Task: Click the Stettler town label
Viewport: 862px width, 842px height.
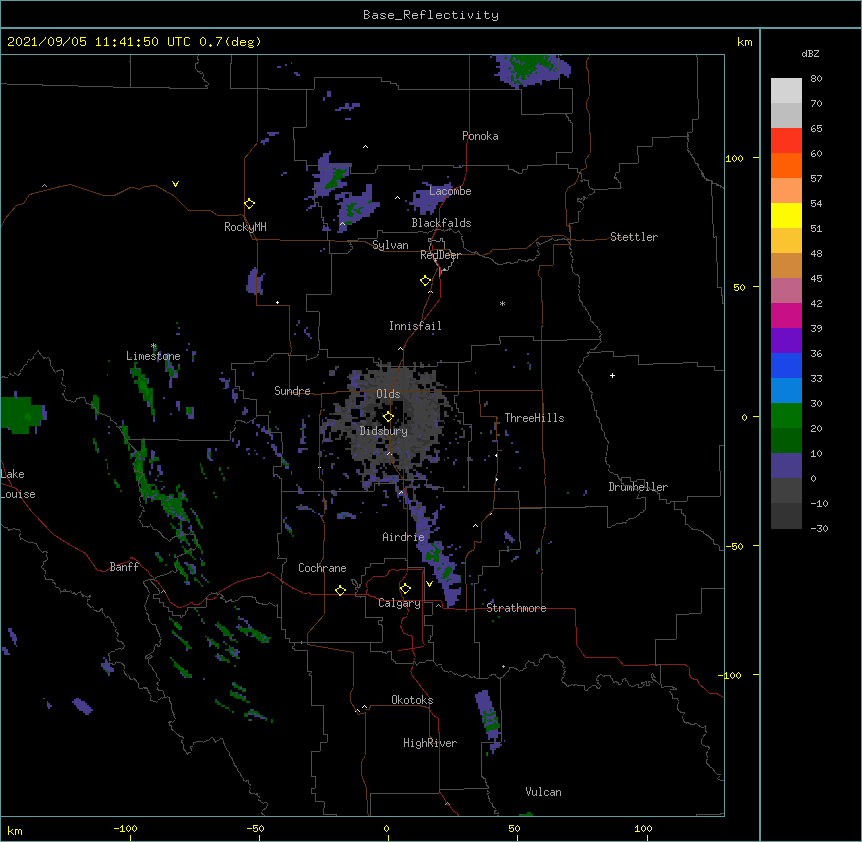Action: pyautogui.click(x=634, y=237)
